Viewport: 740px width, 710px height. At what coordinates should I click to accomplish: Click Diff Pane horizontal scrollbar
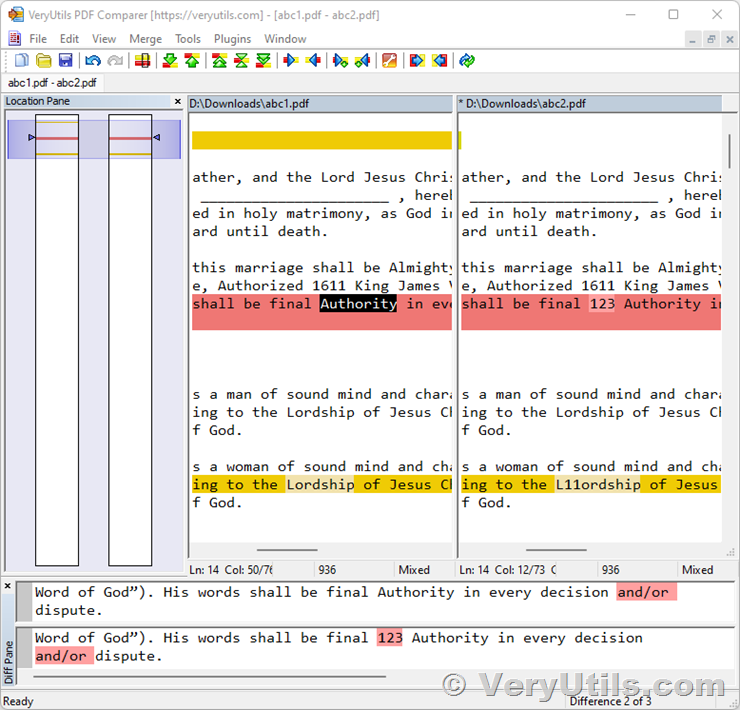tap(210, 676)
